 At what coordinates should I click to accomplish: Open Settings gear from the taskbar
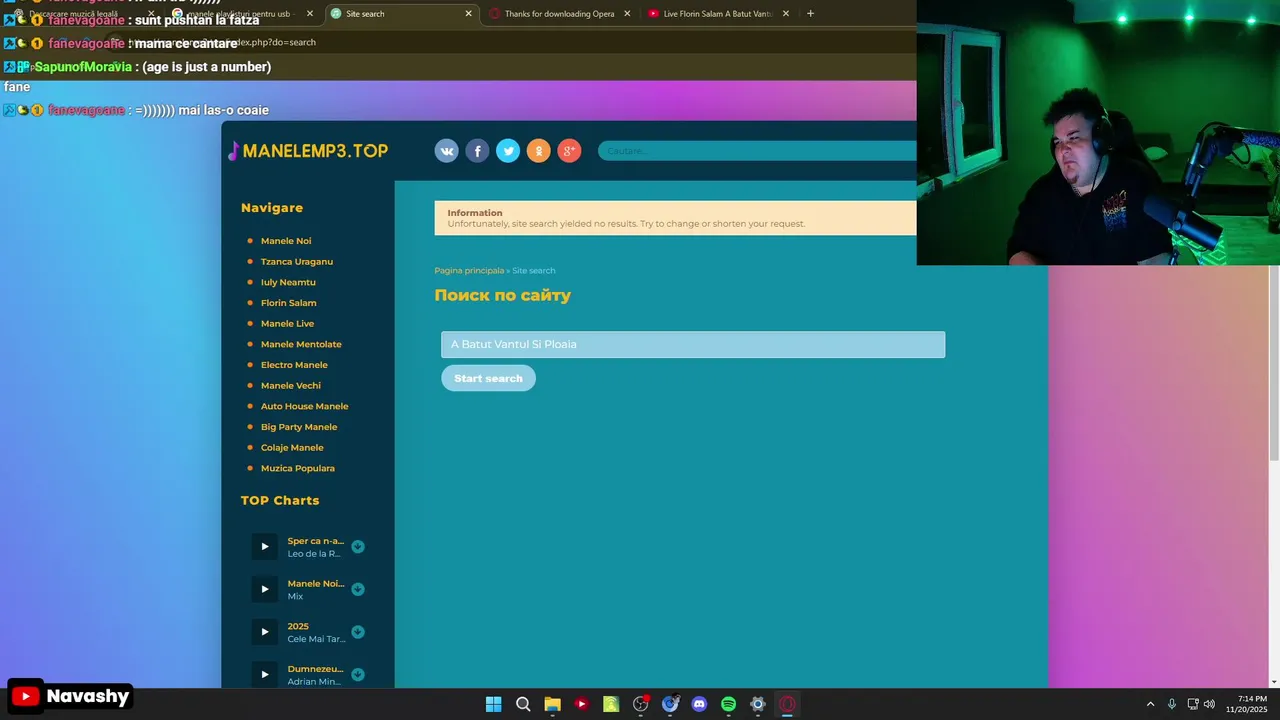pos(758,704)
